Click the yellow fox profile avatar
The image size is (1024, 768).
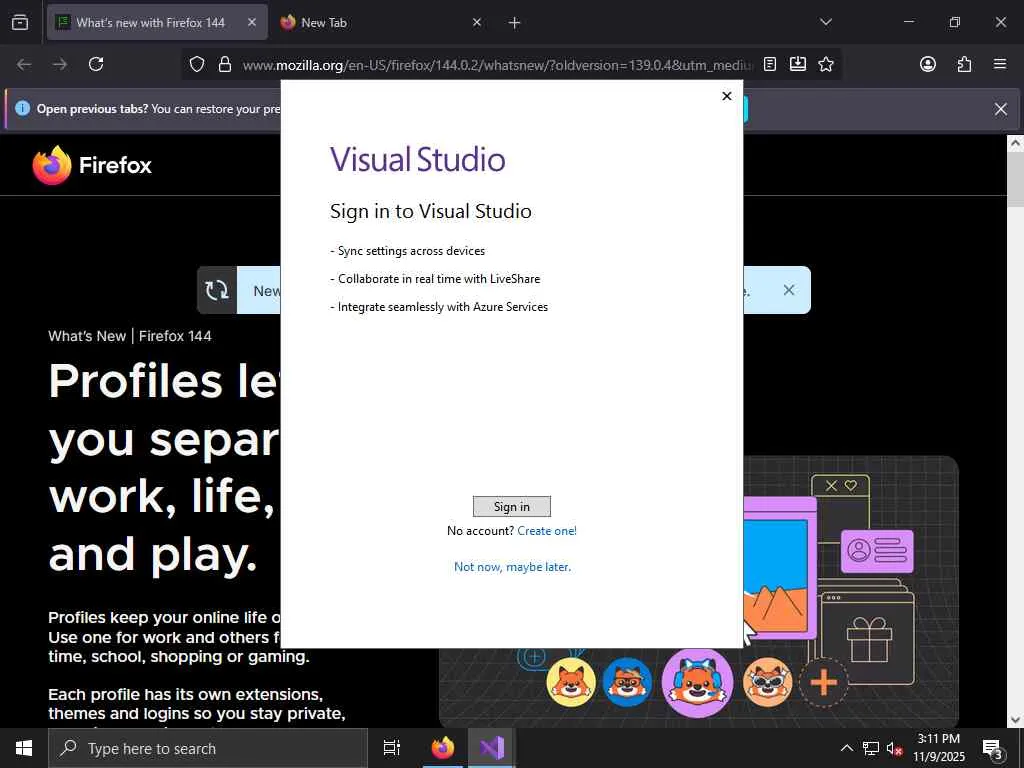[571, 682]
